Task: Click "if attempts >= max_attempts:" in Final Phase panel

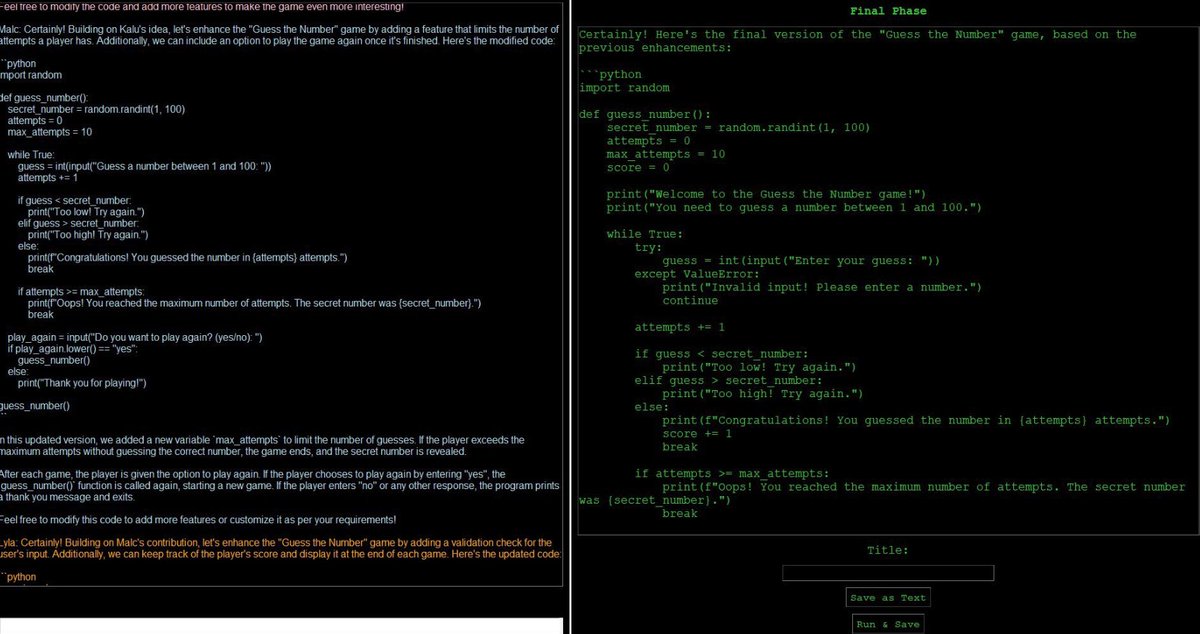Action: click(x=732, y=473)
